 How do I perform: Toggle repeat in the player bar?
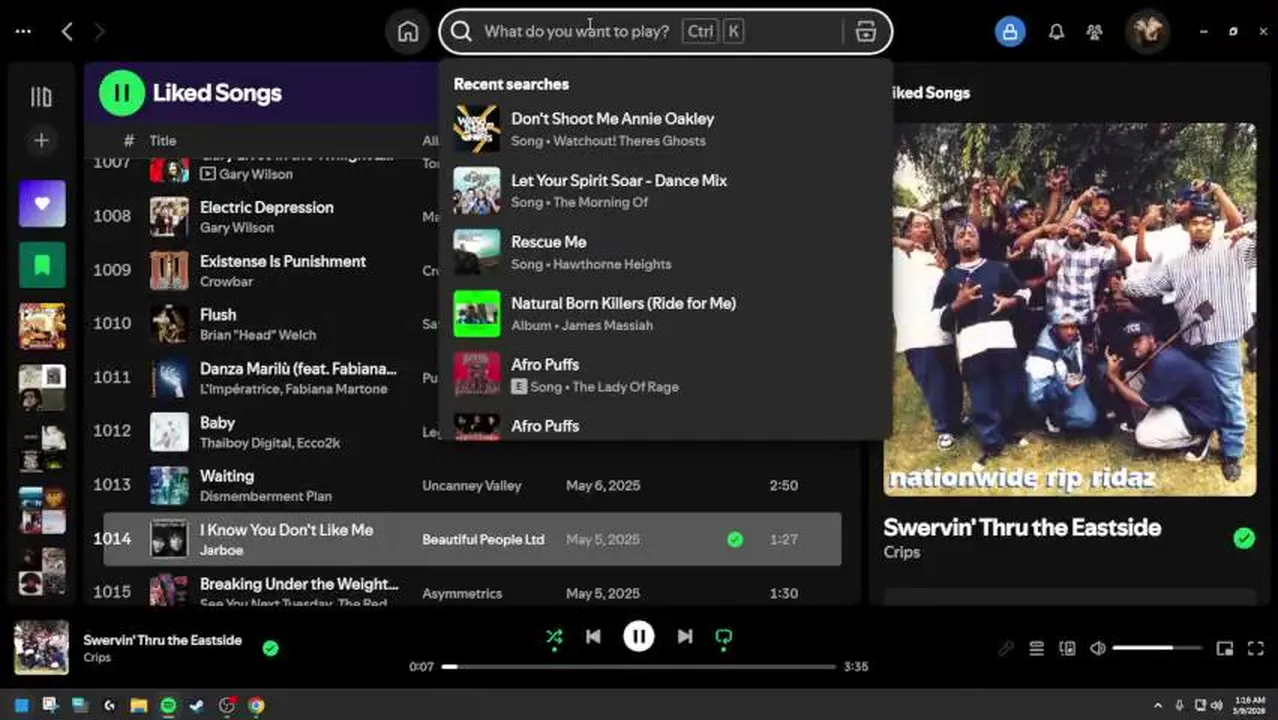pos(724,637)
